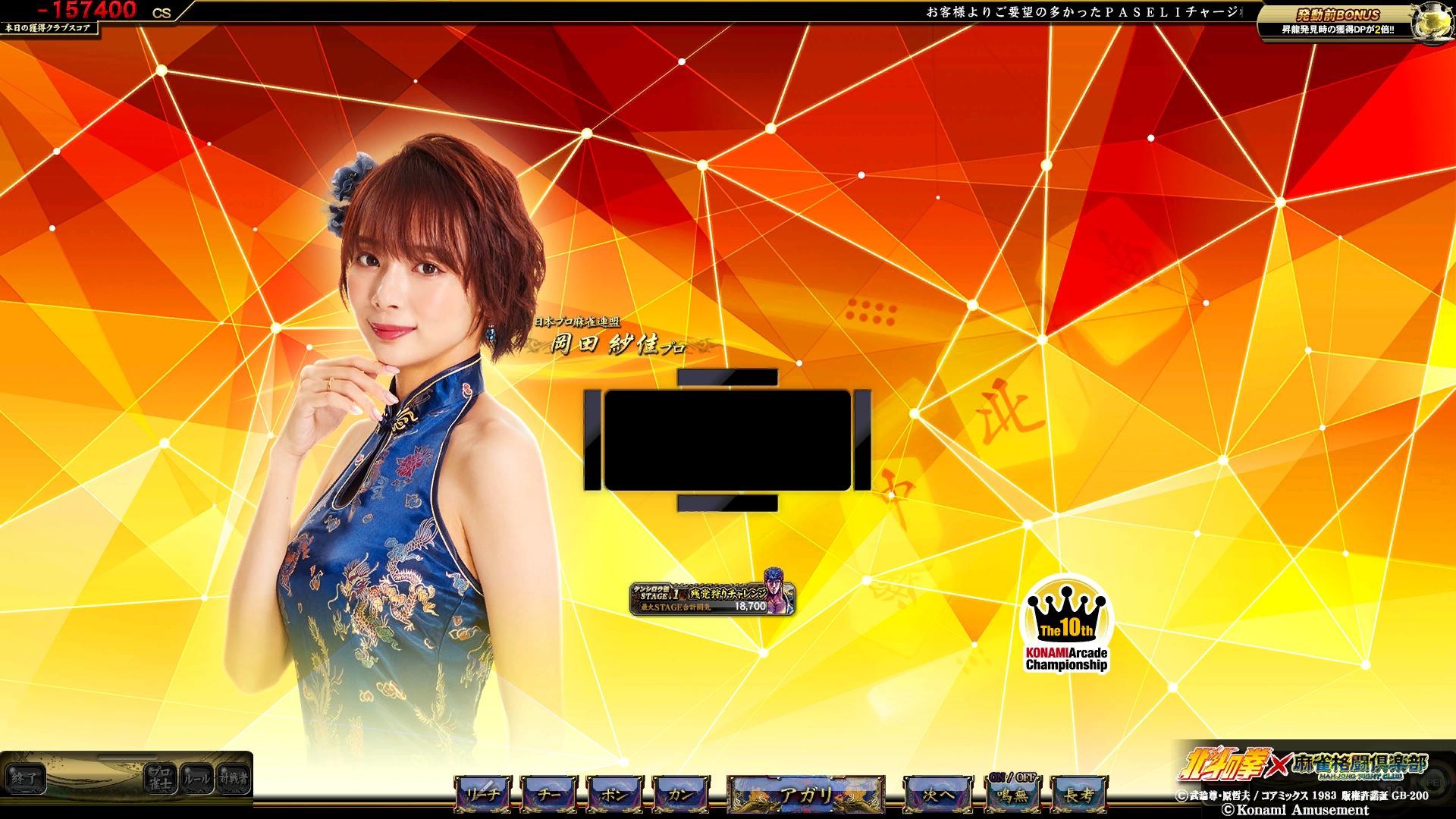Click the 次へ (Next) button

point(937,795)
